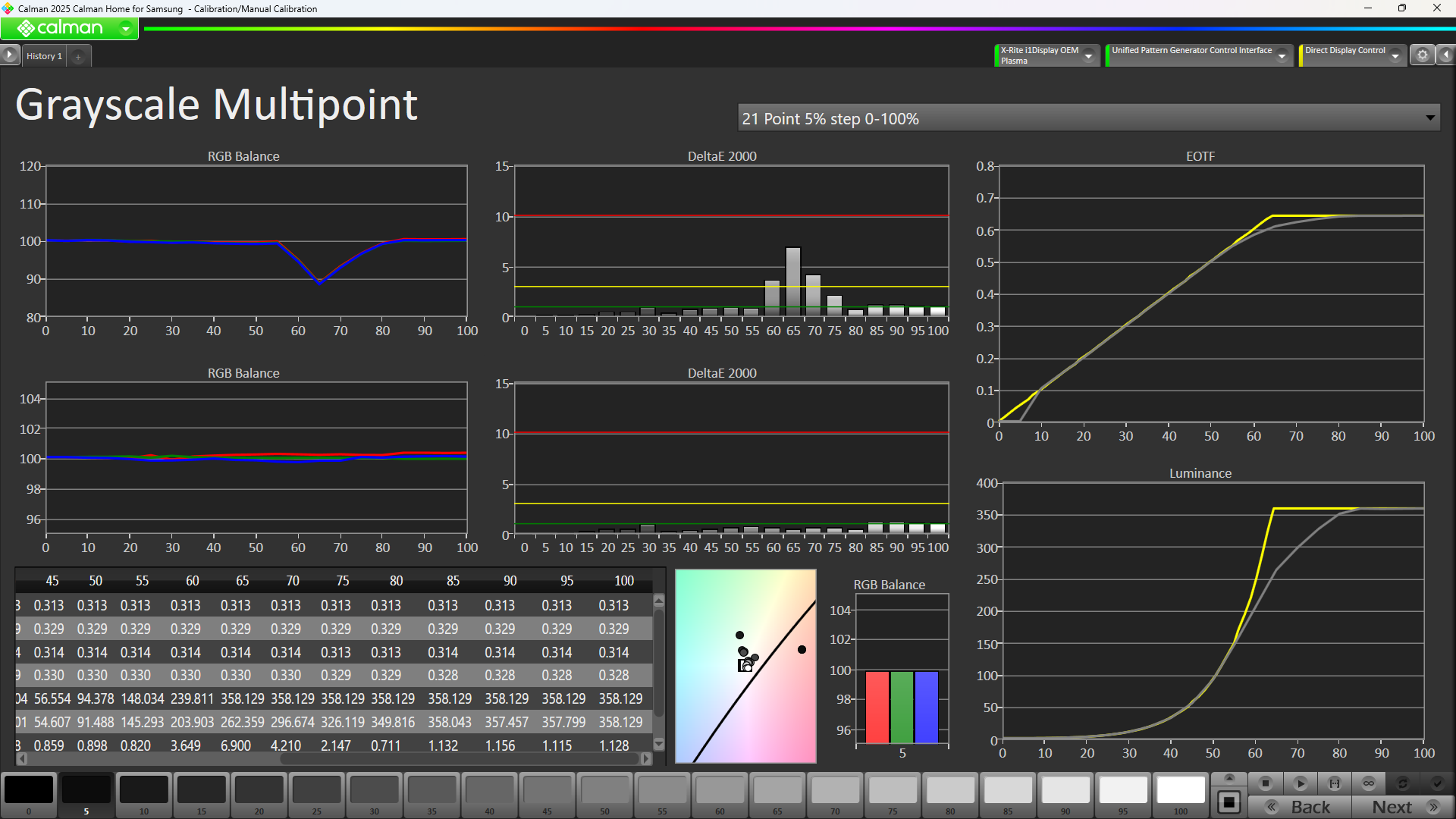Open Unified Pattern Generator Control dropdown
1456x819 pixels.
pos(1282,56)
